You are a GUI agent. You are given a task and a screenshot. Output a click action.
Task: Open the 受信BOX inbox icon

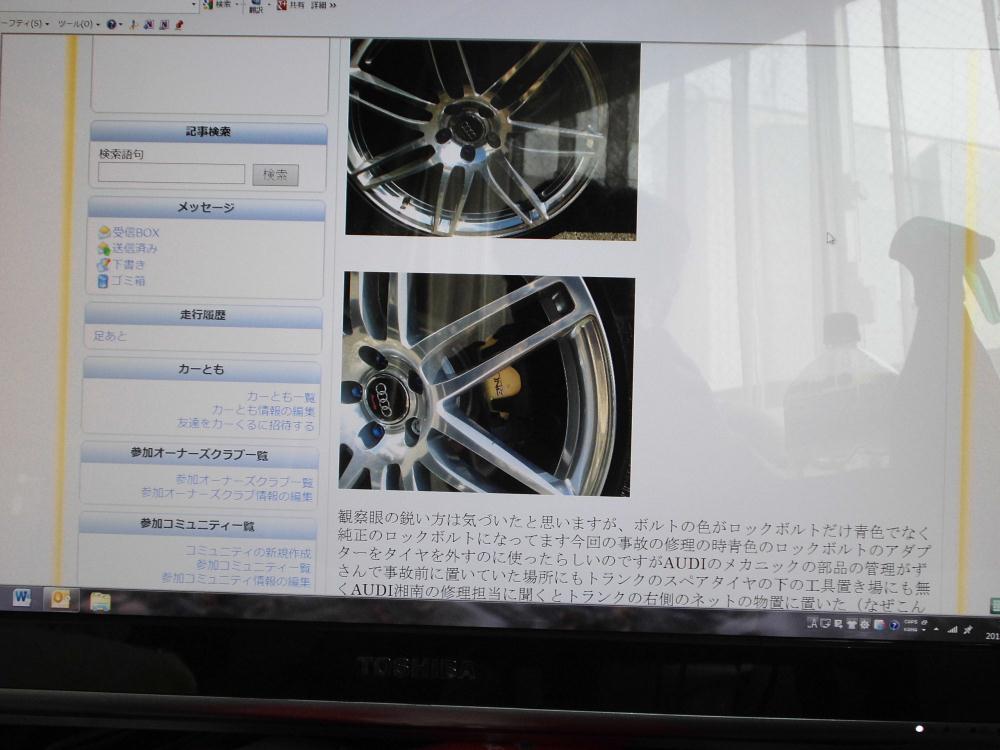click(x=104, y=233)
